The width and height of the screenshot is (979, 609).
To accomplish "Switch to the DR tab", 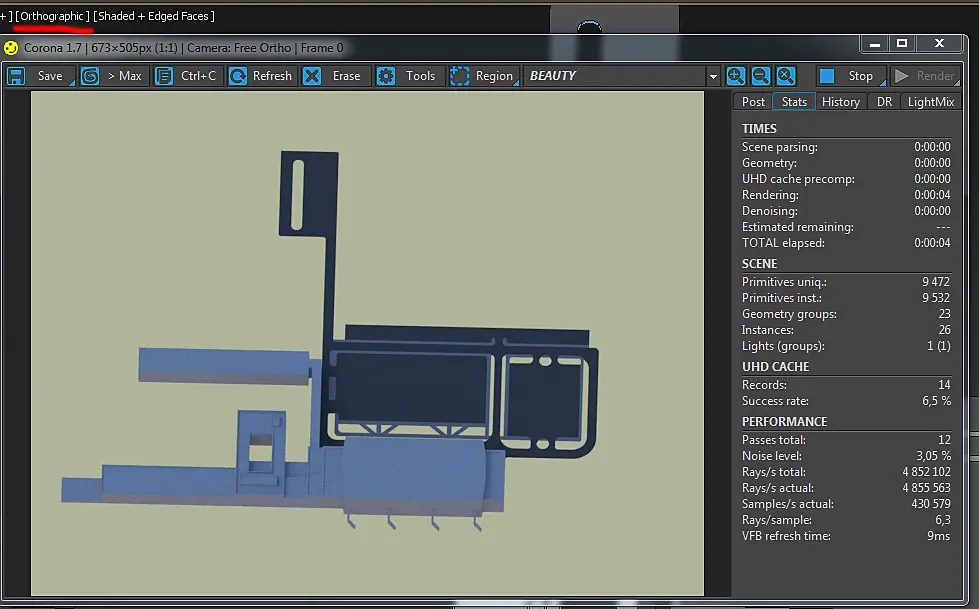I will point(884,102).
